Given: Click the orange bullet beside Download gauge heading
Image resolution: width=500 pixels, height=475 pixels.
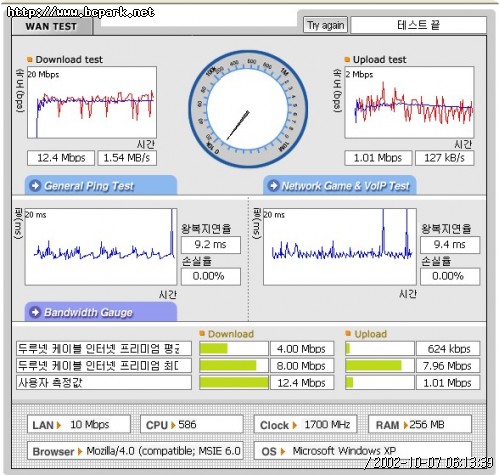Looking at the screenshot, I should (202, 333).
